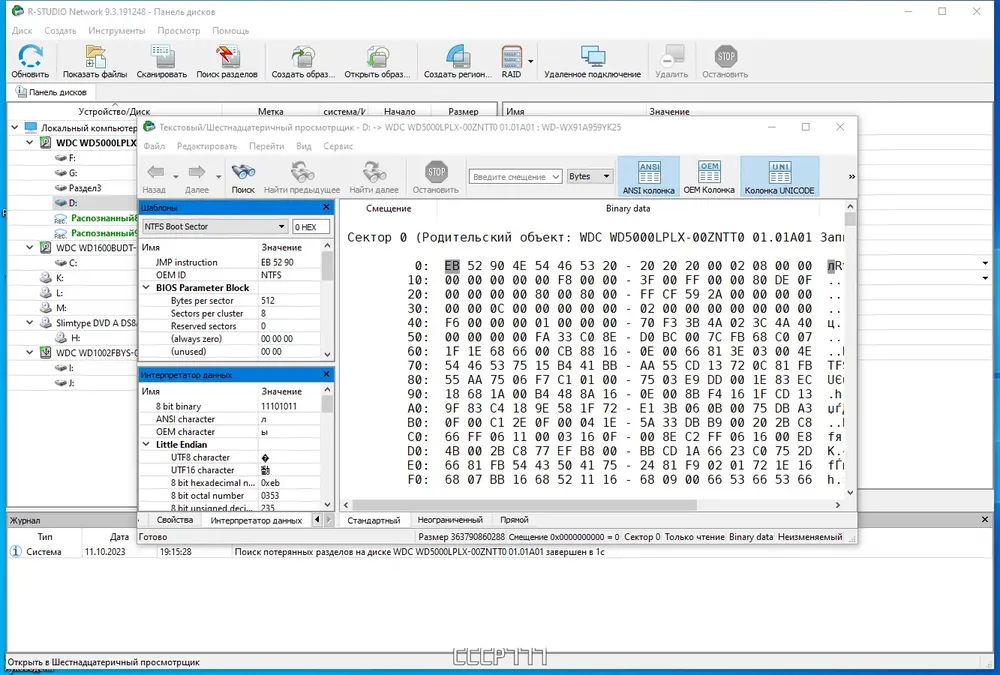This screenshot has width=1000, height=675.
Task: Close the Интерпретатор данных panel
Action: 327,375
